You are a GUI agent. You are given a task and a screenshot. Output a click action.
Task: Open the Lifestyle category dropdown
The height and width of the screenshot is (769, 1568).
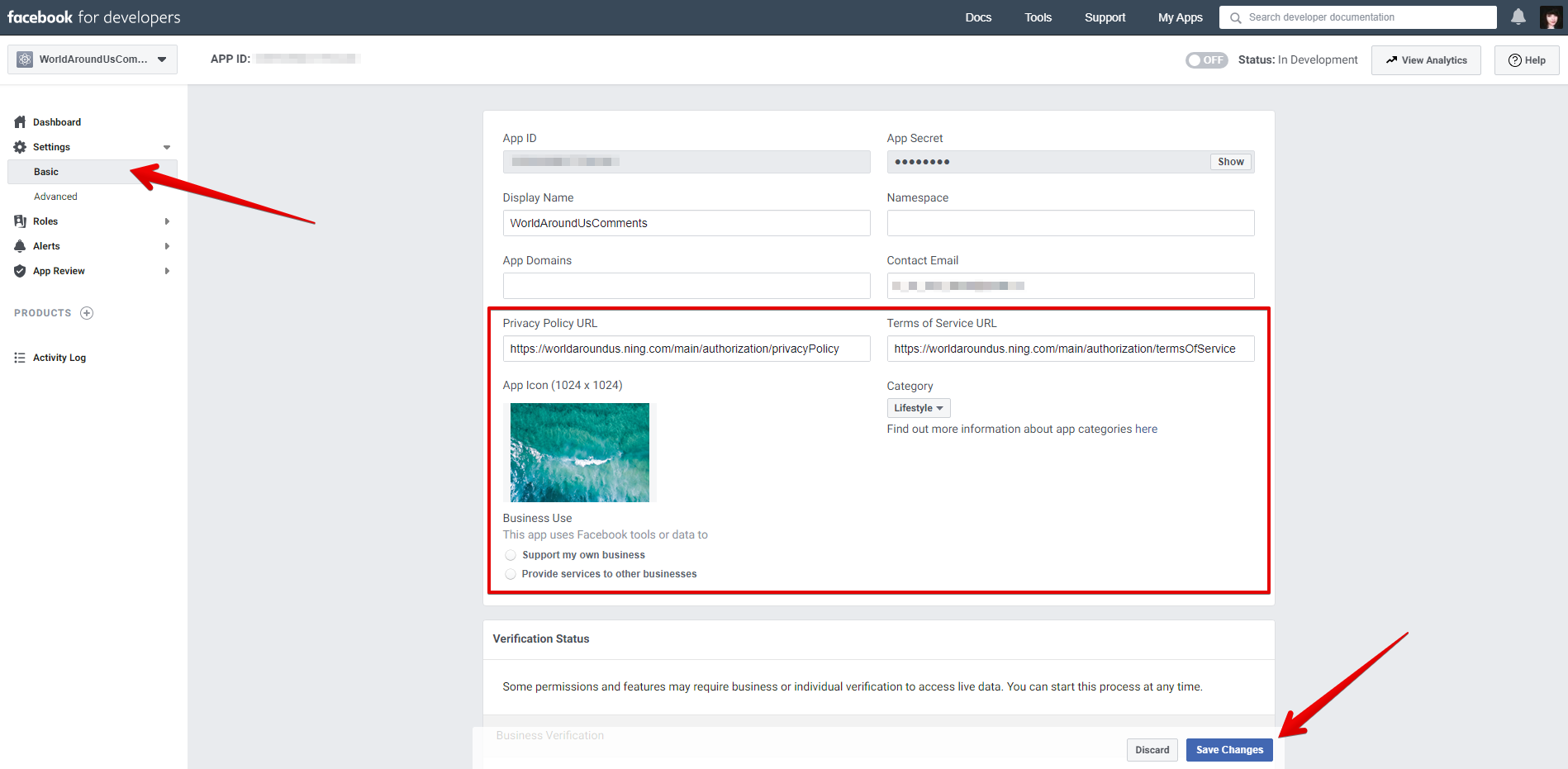tap(919, 408)
